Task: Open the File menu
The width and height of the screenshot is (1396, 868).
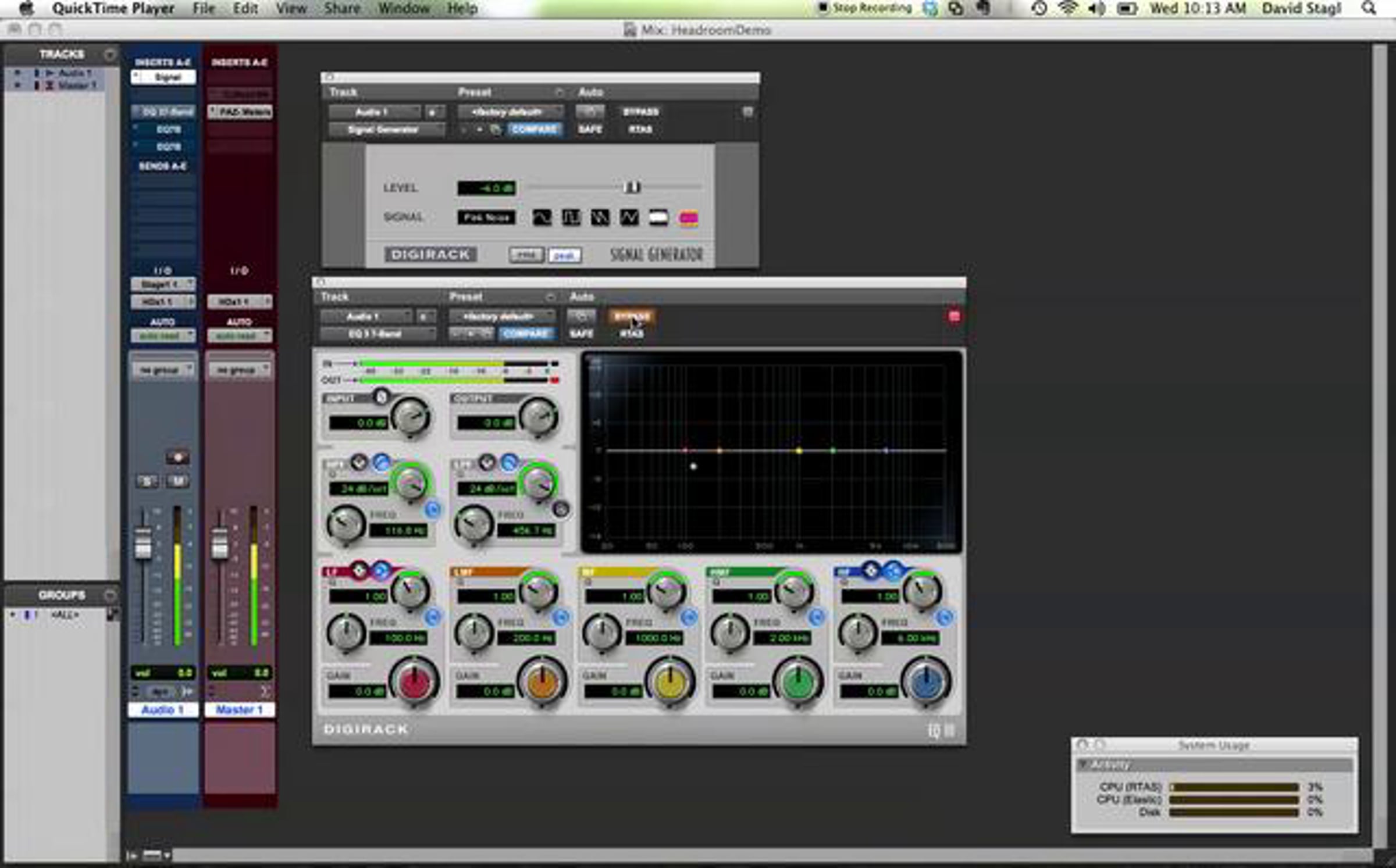Action: pyautogui.click(x=204, y=9)
